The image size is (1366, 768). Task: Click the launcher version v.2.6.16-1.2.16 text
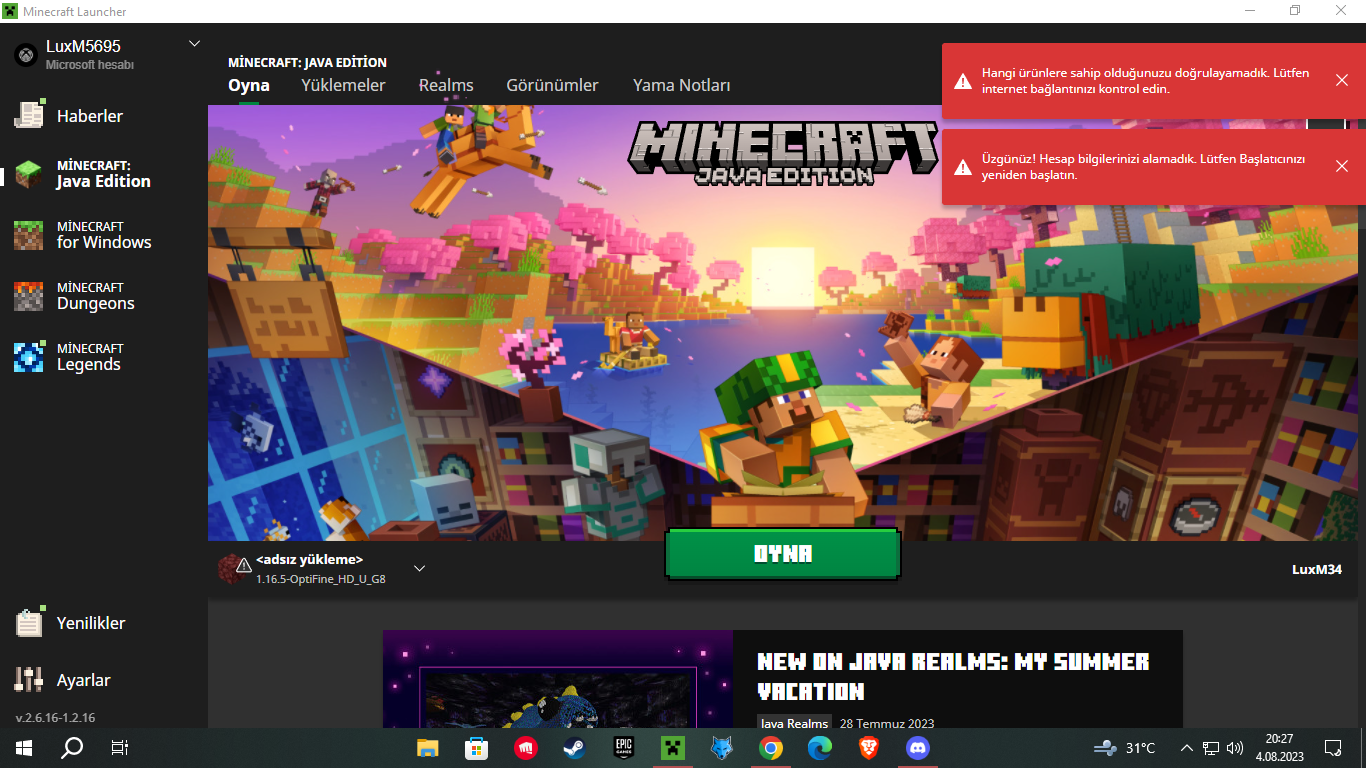[56, 718]
